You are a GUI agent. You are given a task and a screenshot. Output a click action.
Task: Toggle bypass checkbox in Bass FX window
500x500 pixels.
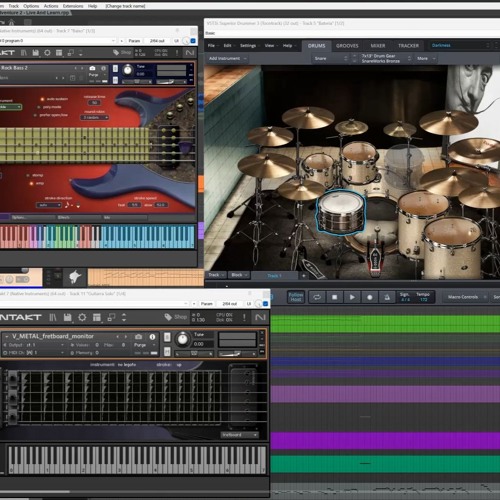(x=193, y=41)
